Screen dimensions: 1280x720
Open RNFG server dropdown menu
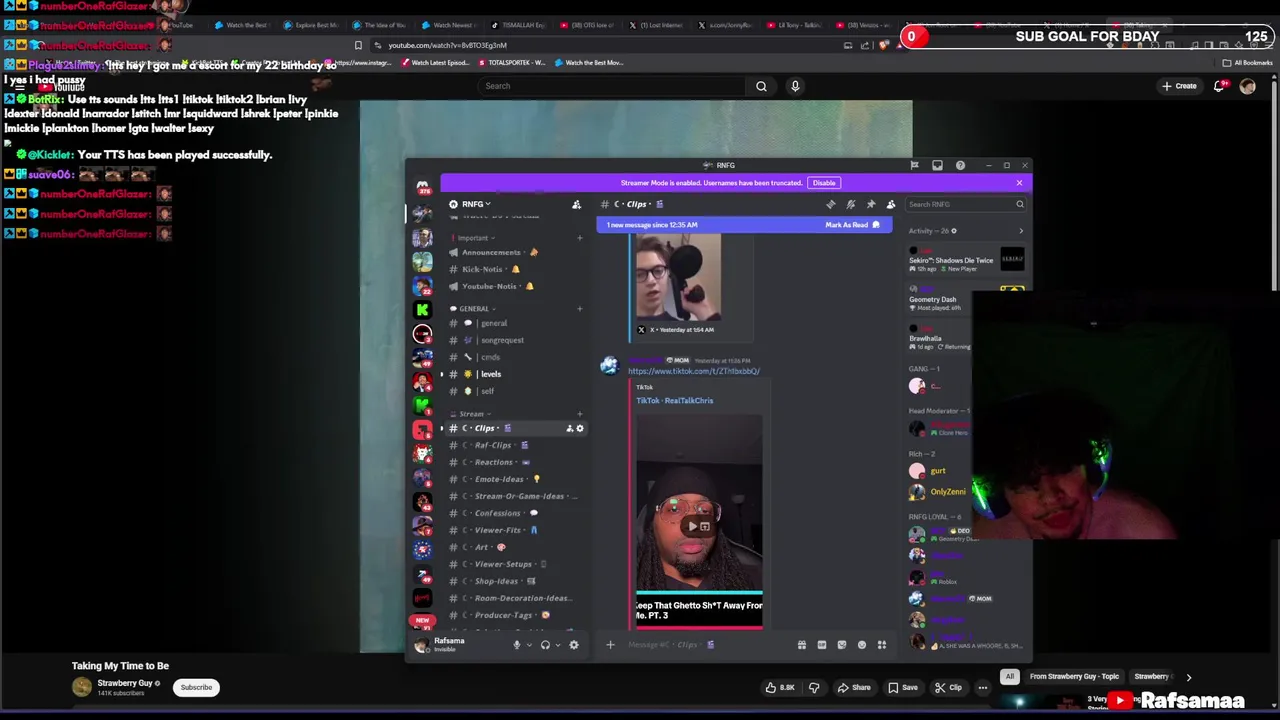click(x=476, y=204)
